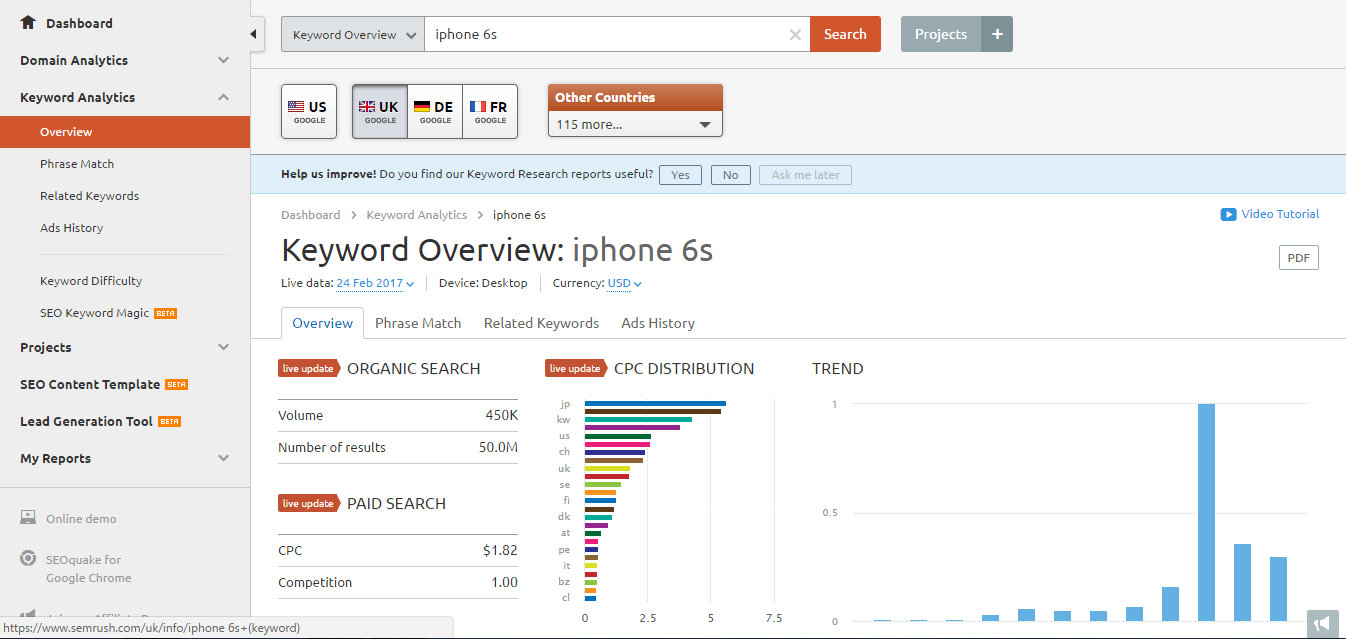Open SEOquake for Google Chrome link

click(x=88, y=569)
